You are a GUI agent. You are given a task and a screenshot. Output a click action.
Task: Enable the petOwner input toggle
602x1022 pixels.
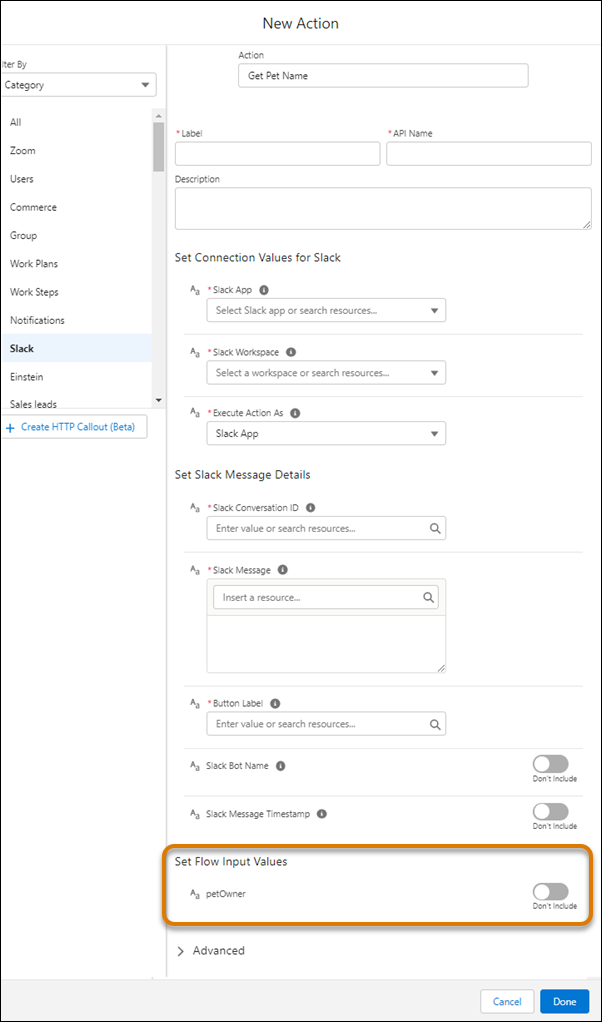(x=551, y=892)
